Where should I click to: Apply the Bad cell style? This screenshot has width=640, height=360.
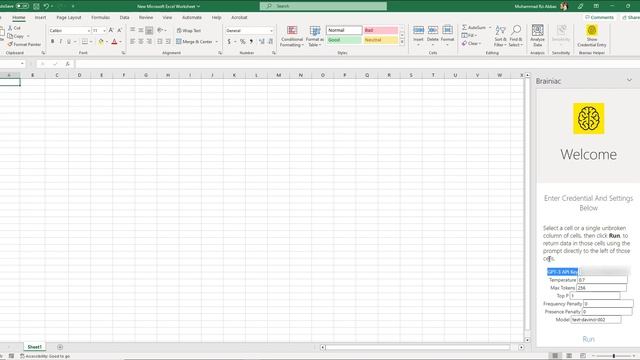coord(381,30)
